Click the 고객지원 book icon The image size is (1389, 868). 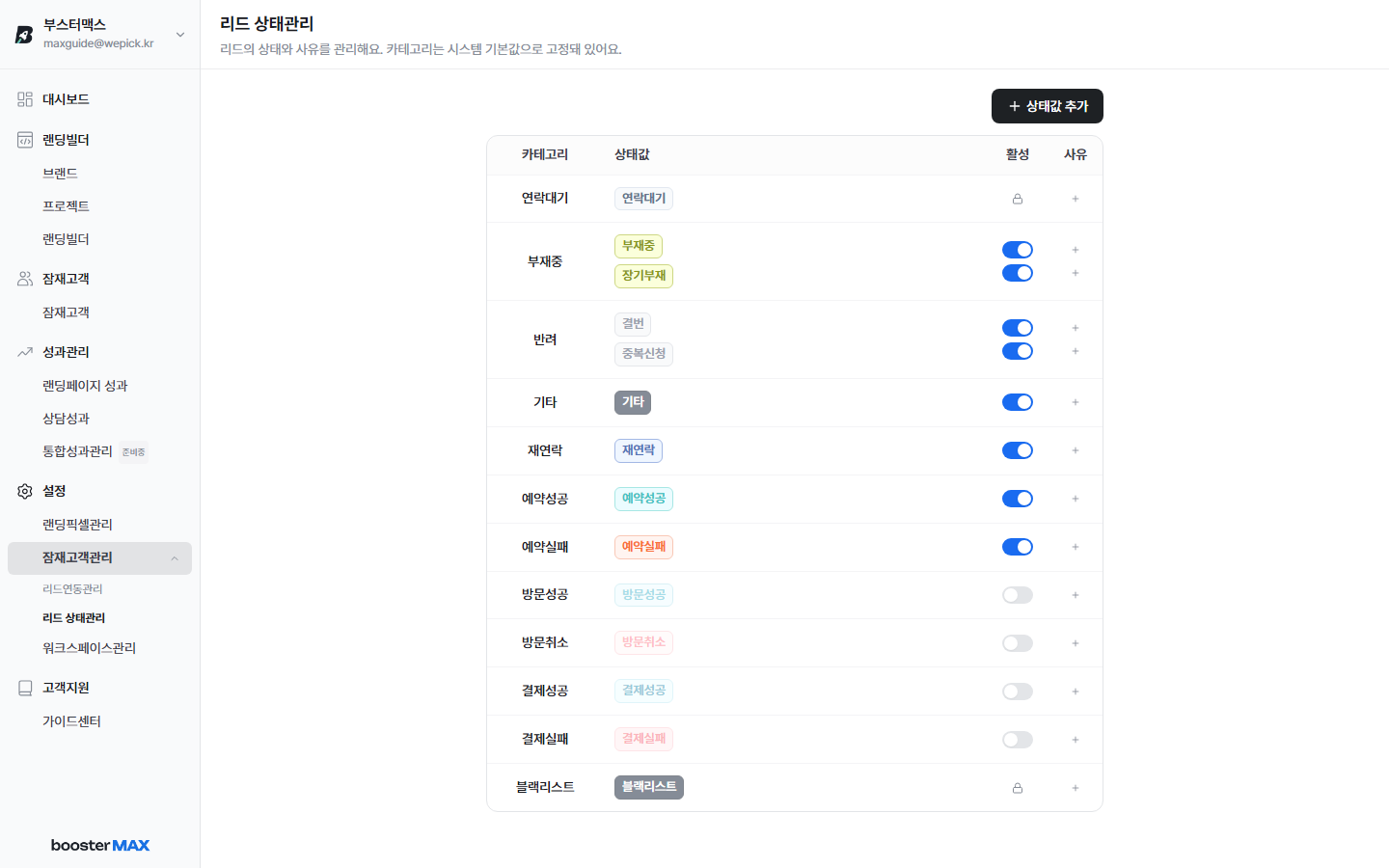[x=25, y=688]
